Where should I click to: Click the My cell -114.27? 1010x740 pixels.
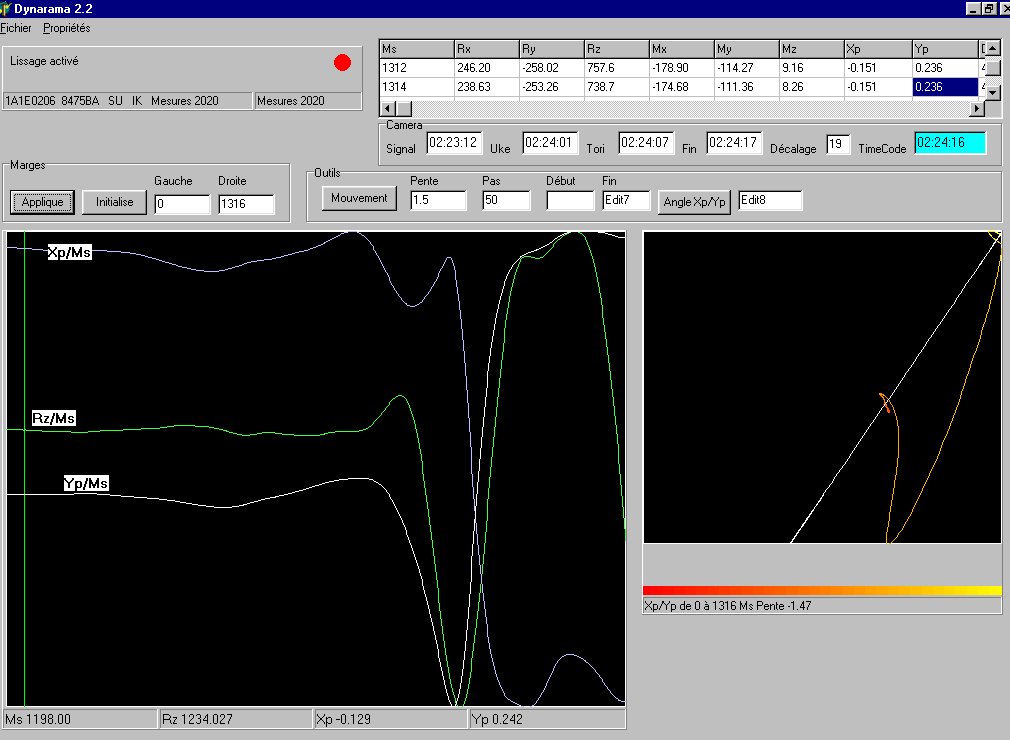click(x=747, y=68)
